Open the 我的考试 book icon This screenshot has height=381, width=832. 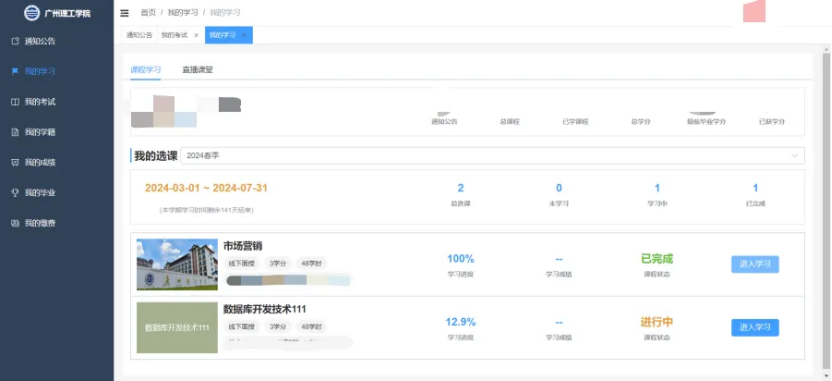[15, 101]
